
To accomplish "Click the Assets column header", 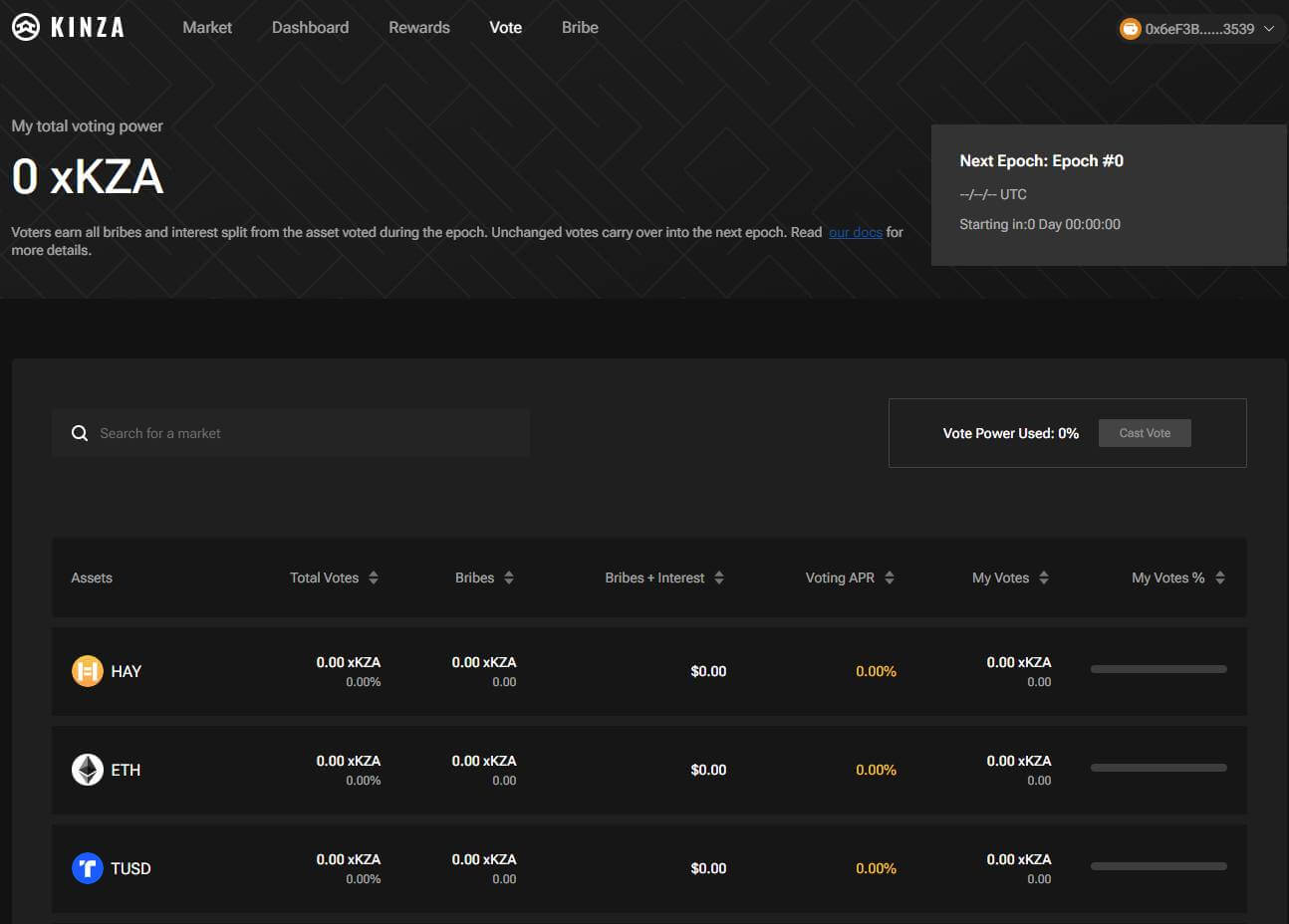I will (92, 577).
